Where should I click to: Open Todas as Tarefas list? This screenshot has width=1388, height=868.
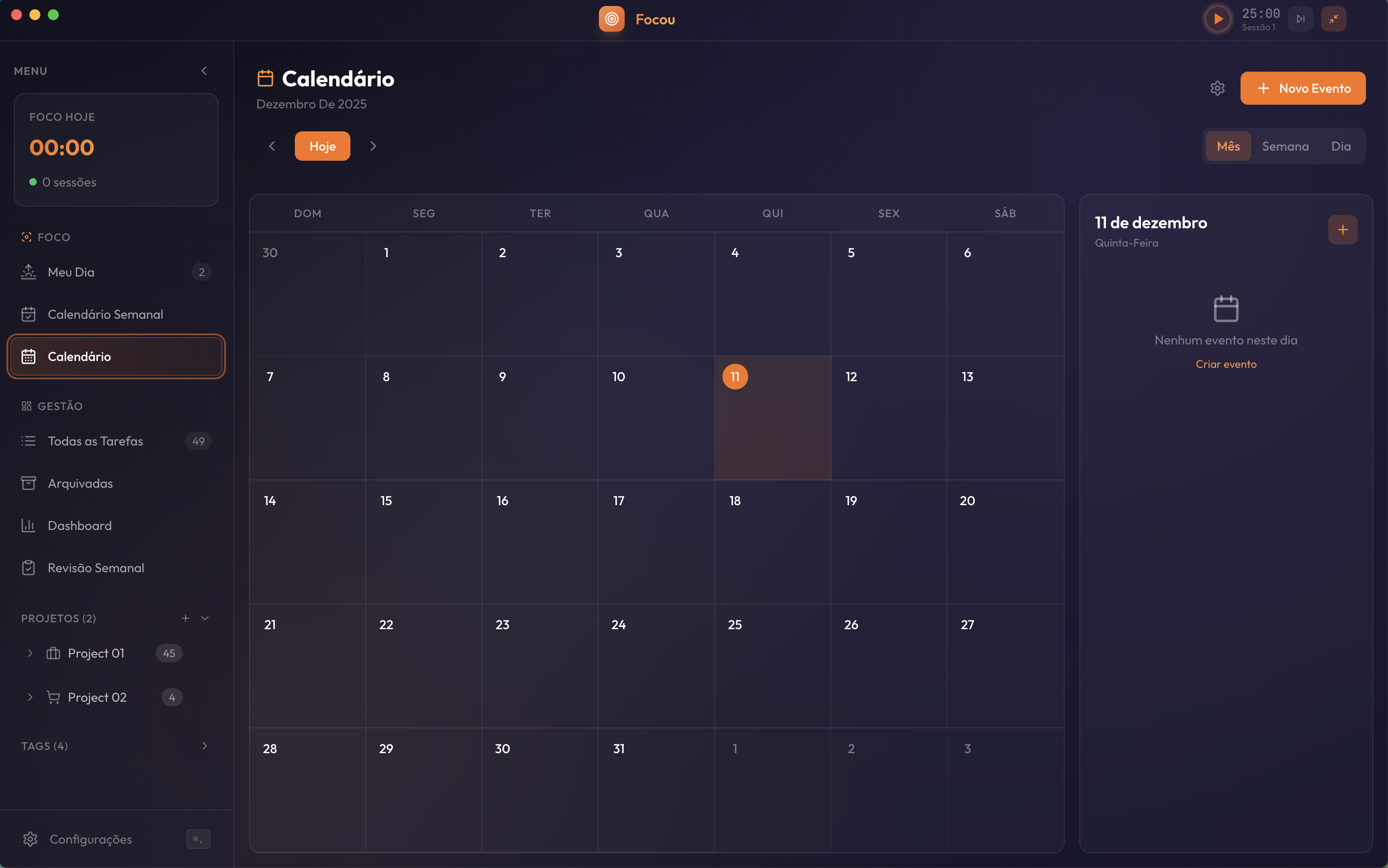[x=95, y=441]
